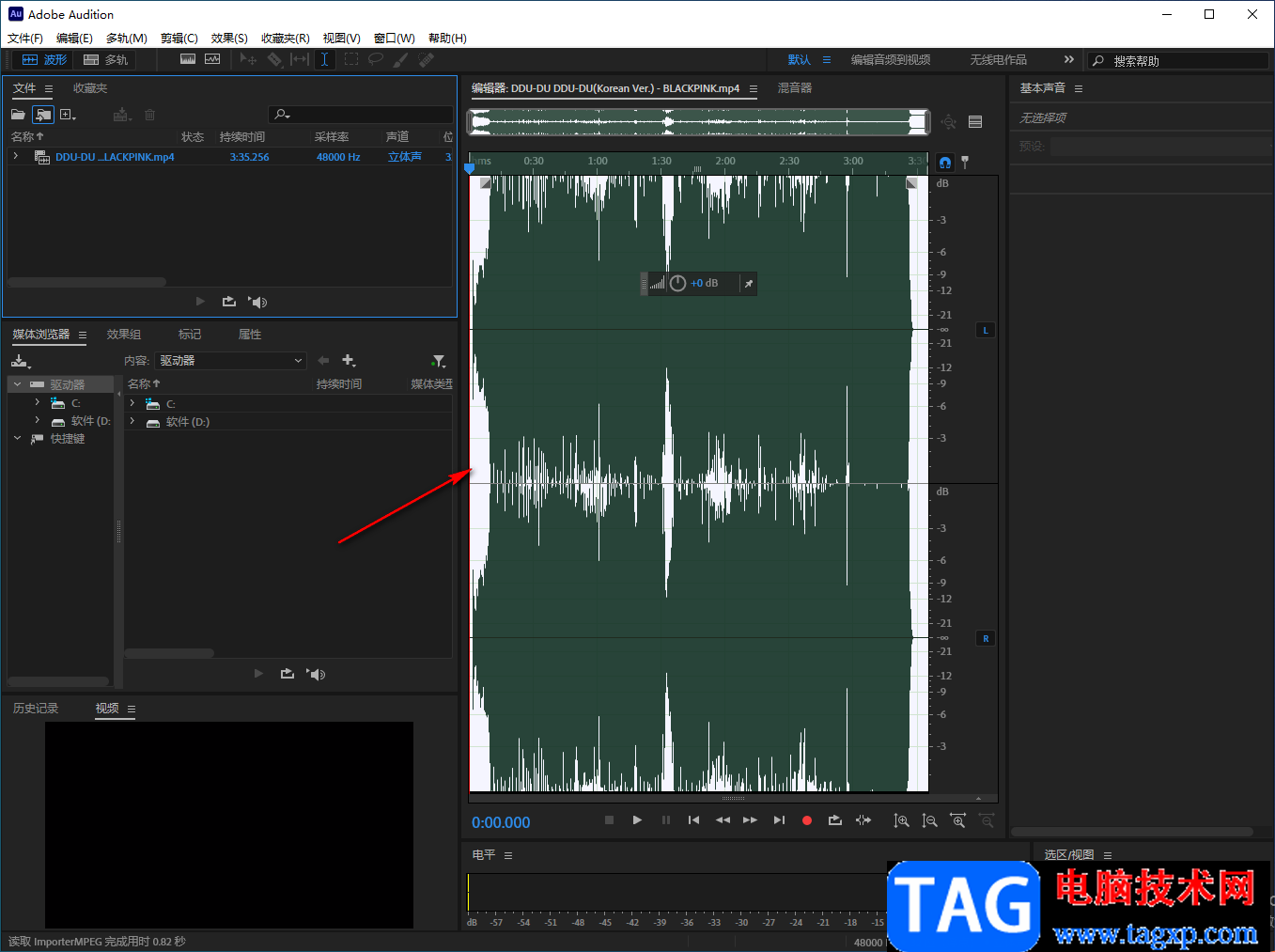Toggle loop playback in Files panel

pos(229,302)
